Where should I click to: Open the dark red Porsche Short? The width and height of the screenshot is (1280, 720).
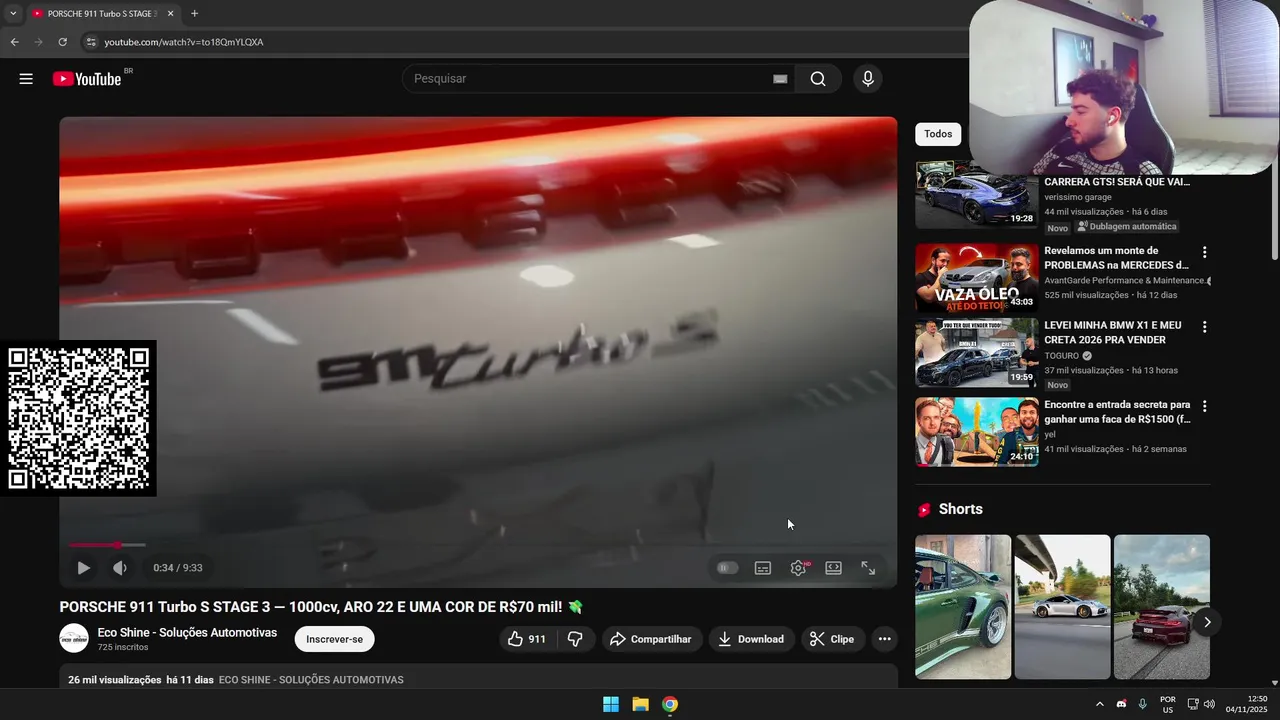(x=1162, y=607)
